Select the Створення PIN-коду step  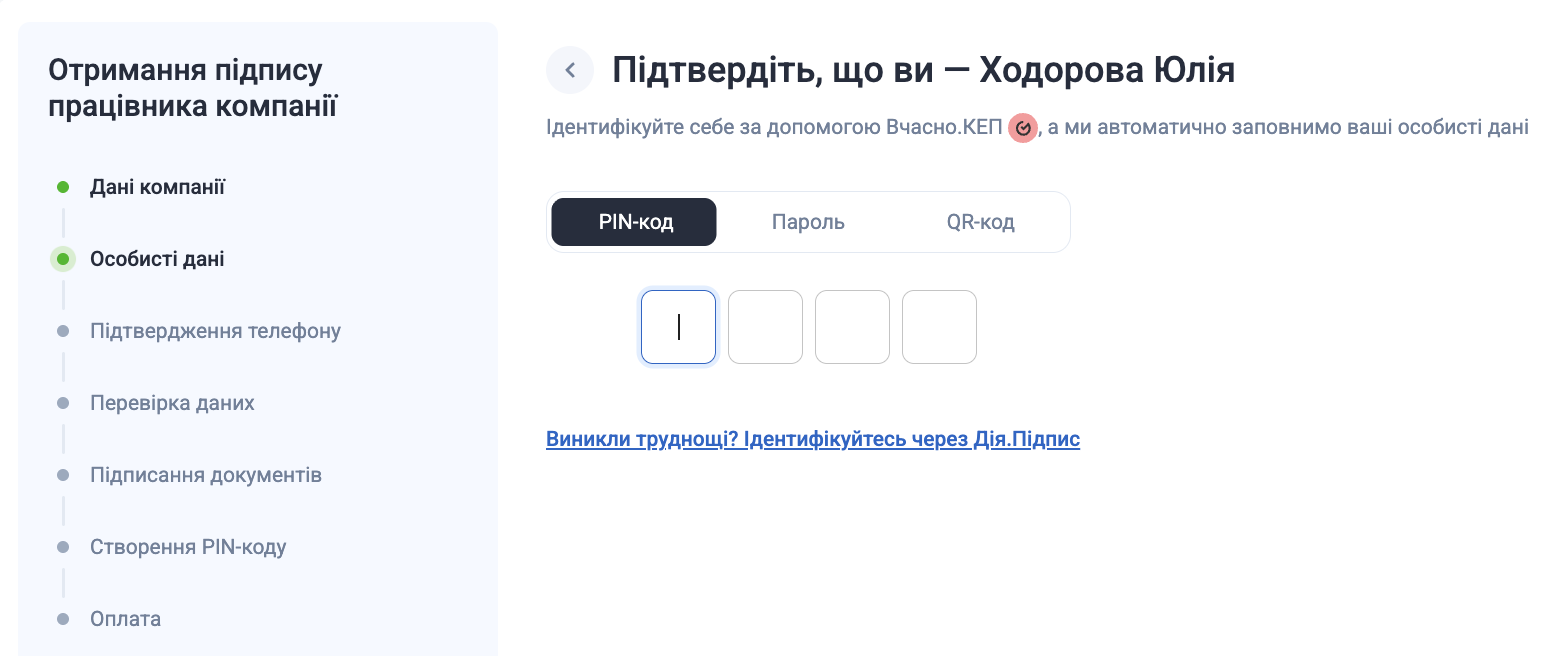[x=188, y=547]
